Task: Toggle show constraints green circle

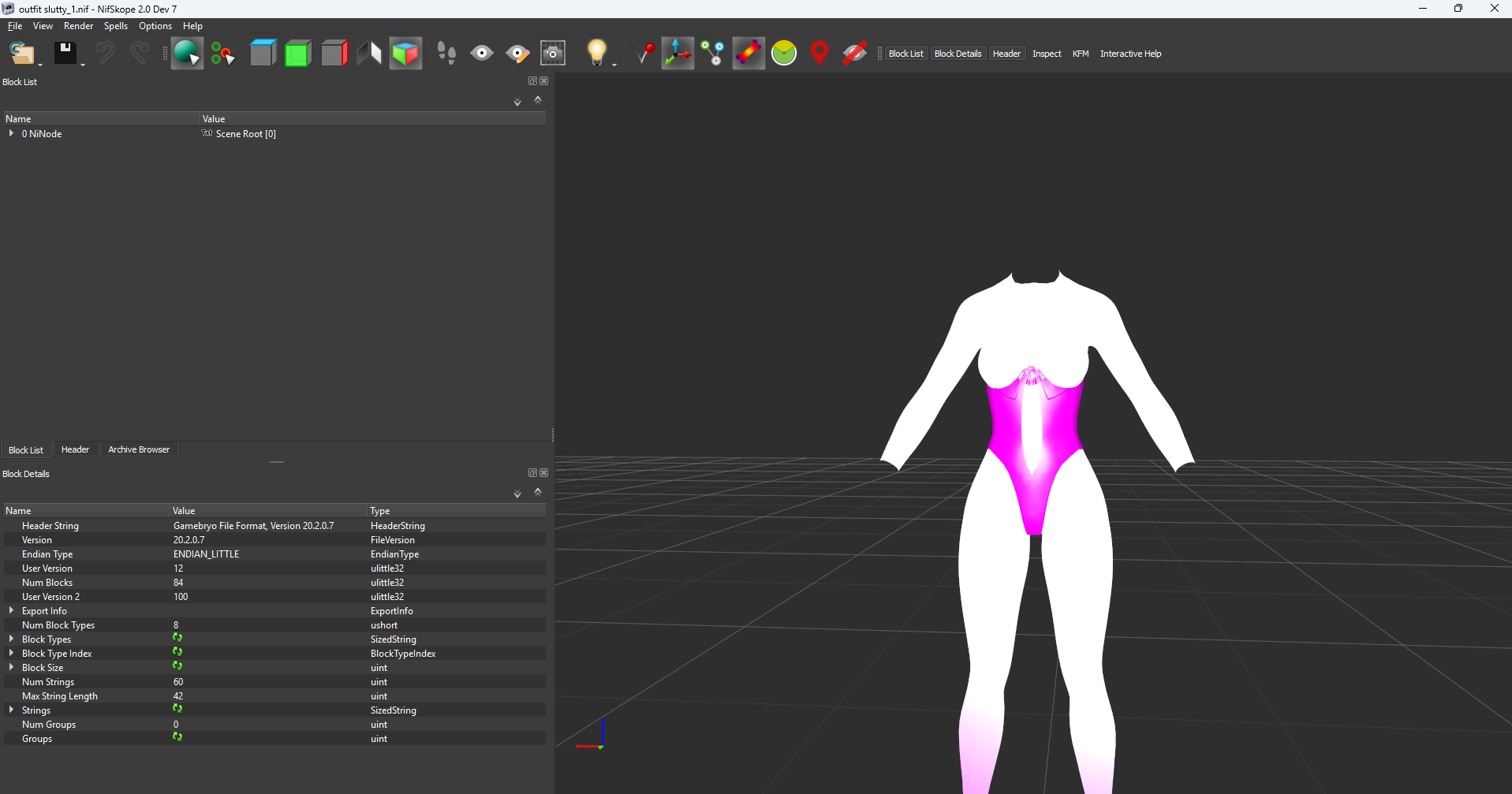Action: [x=784, y=54]
